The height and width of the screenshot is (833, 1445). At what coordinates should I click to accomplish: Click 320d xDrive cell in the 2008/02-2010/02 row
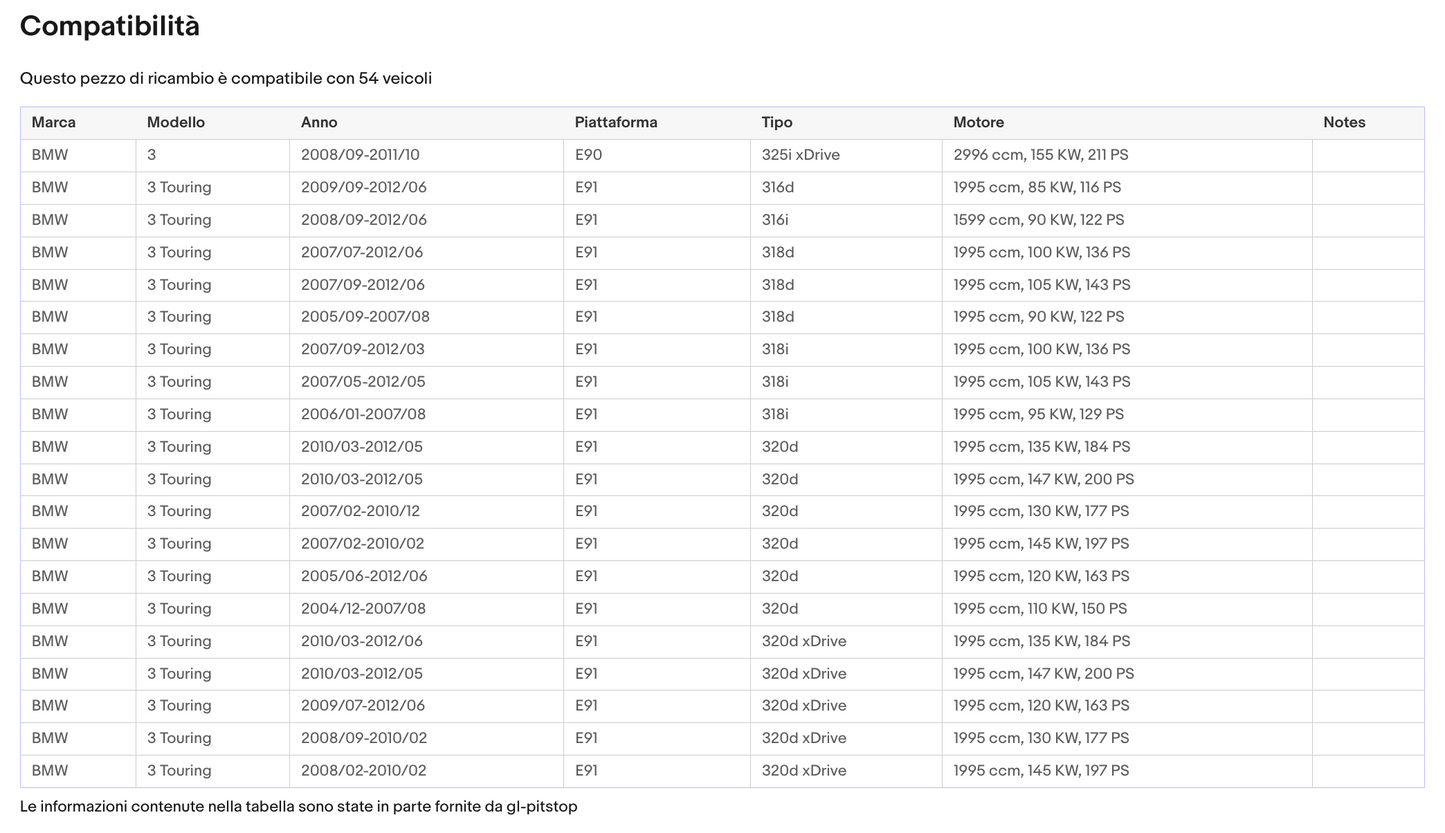point(846,771)
